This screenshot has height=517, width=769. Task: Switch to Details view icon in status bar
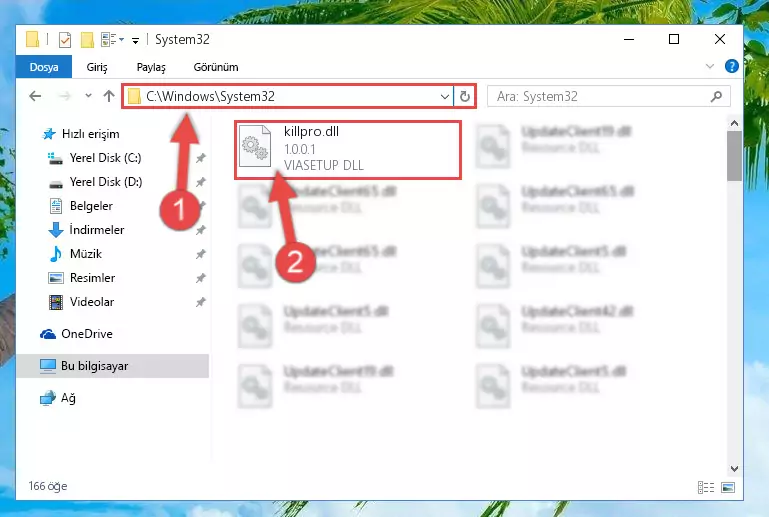coord(705,487)
